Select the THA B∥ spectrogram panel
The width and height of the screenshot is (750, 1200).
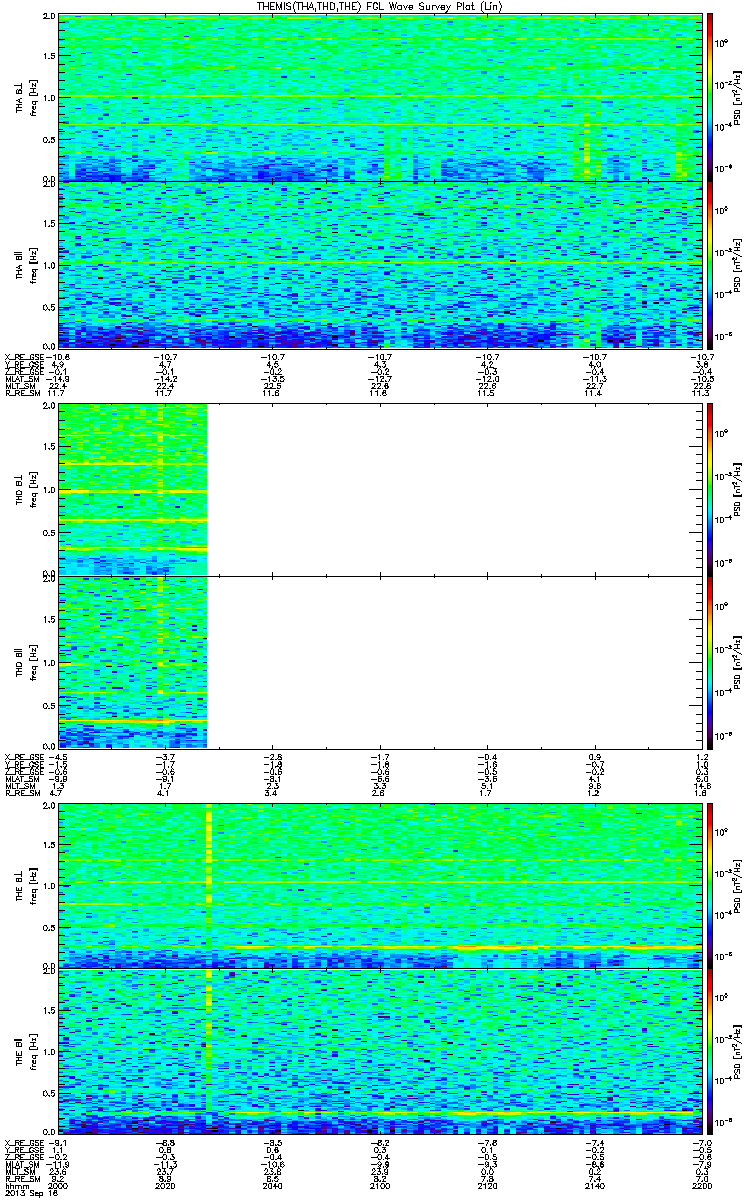[x=381, y=264]
